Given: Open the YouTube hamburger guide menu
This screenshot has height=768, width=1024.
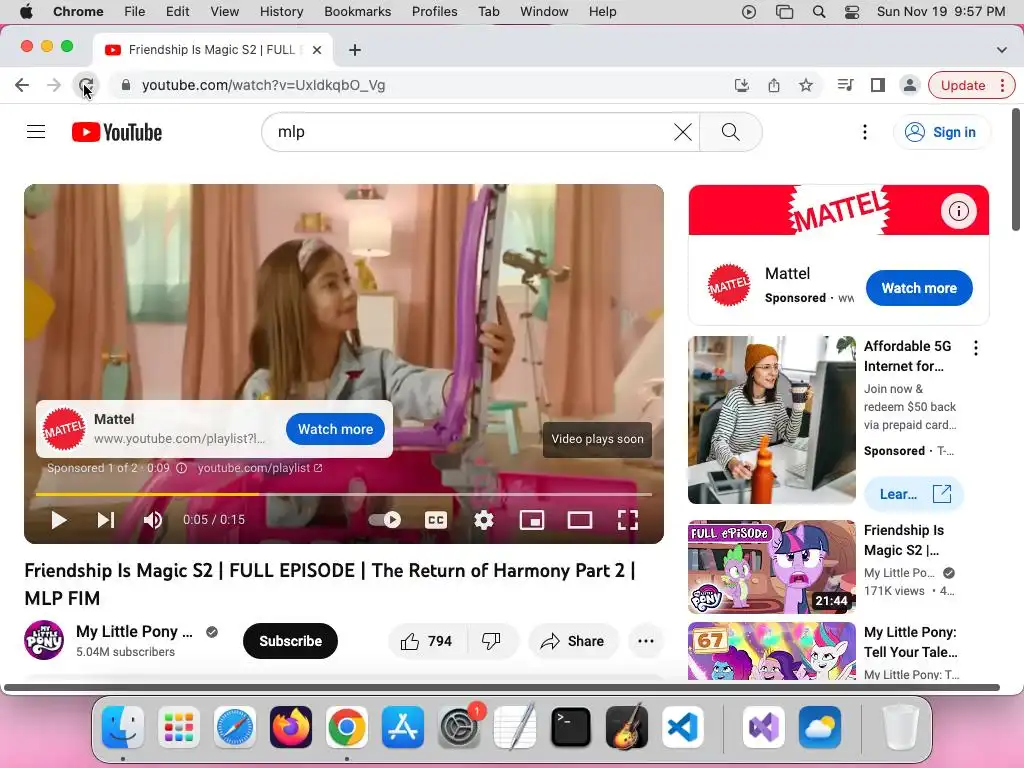Looking at the screenshot, I should [36, 132].
